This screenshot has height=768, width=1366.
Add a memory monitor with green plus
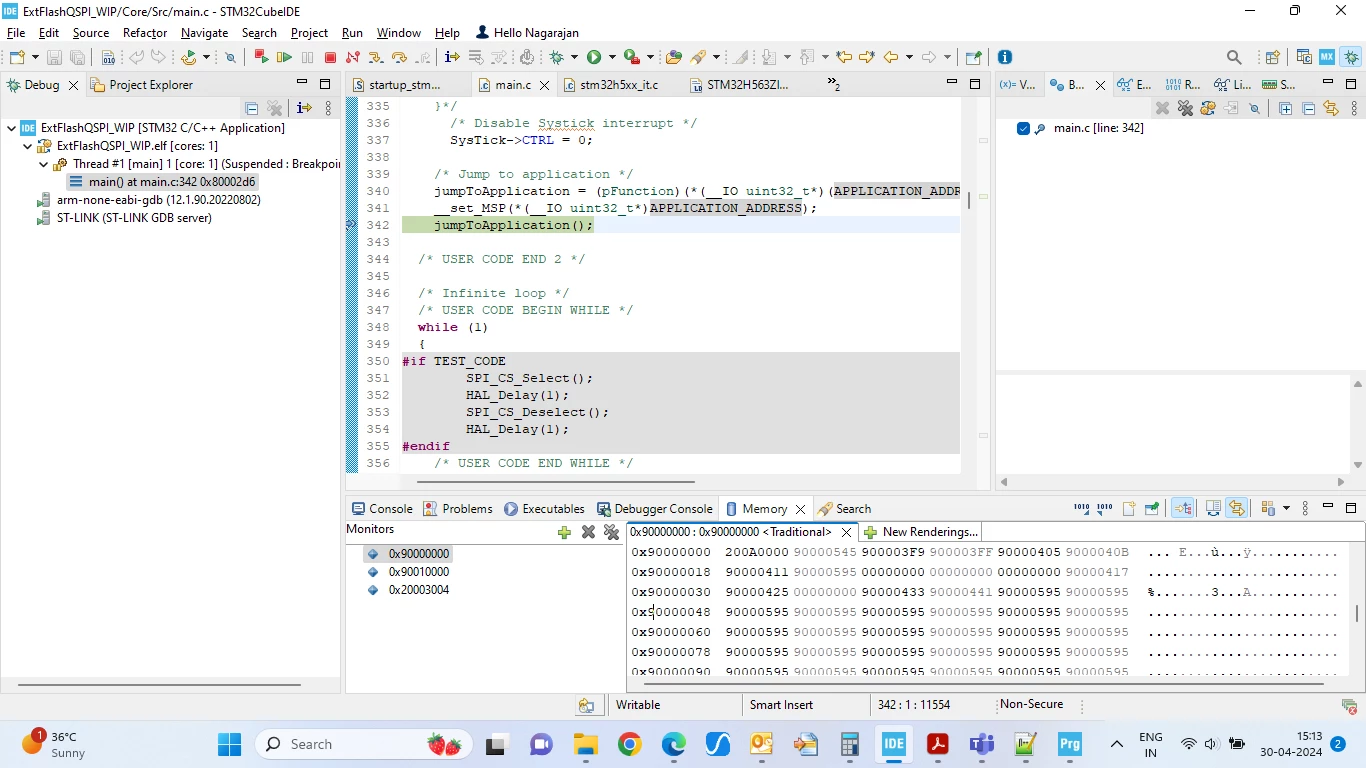point(564,532)
